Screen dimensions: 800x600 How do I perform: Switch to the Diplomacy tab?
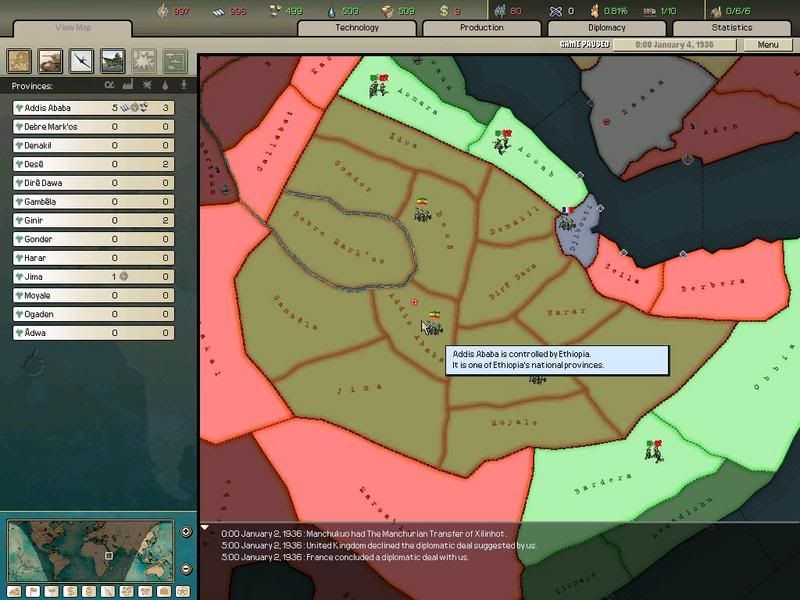tap(606, 28)
